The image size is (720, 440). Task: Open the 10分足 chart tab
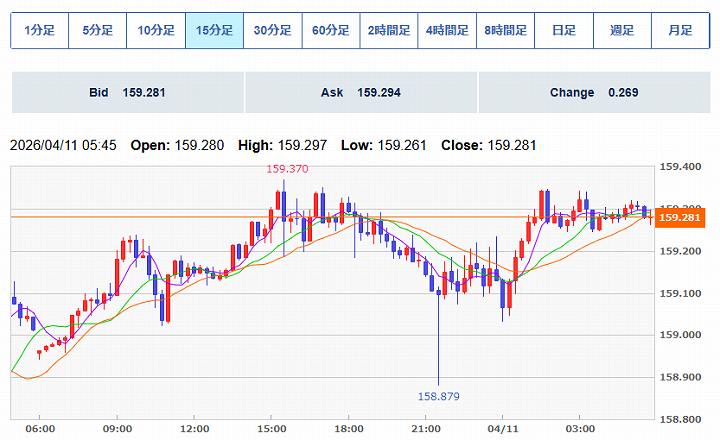[156, 31]
